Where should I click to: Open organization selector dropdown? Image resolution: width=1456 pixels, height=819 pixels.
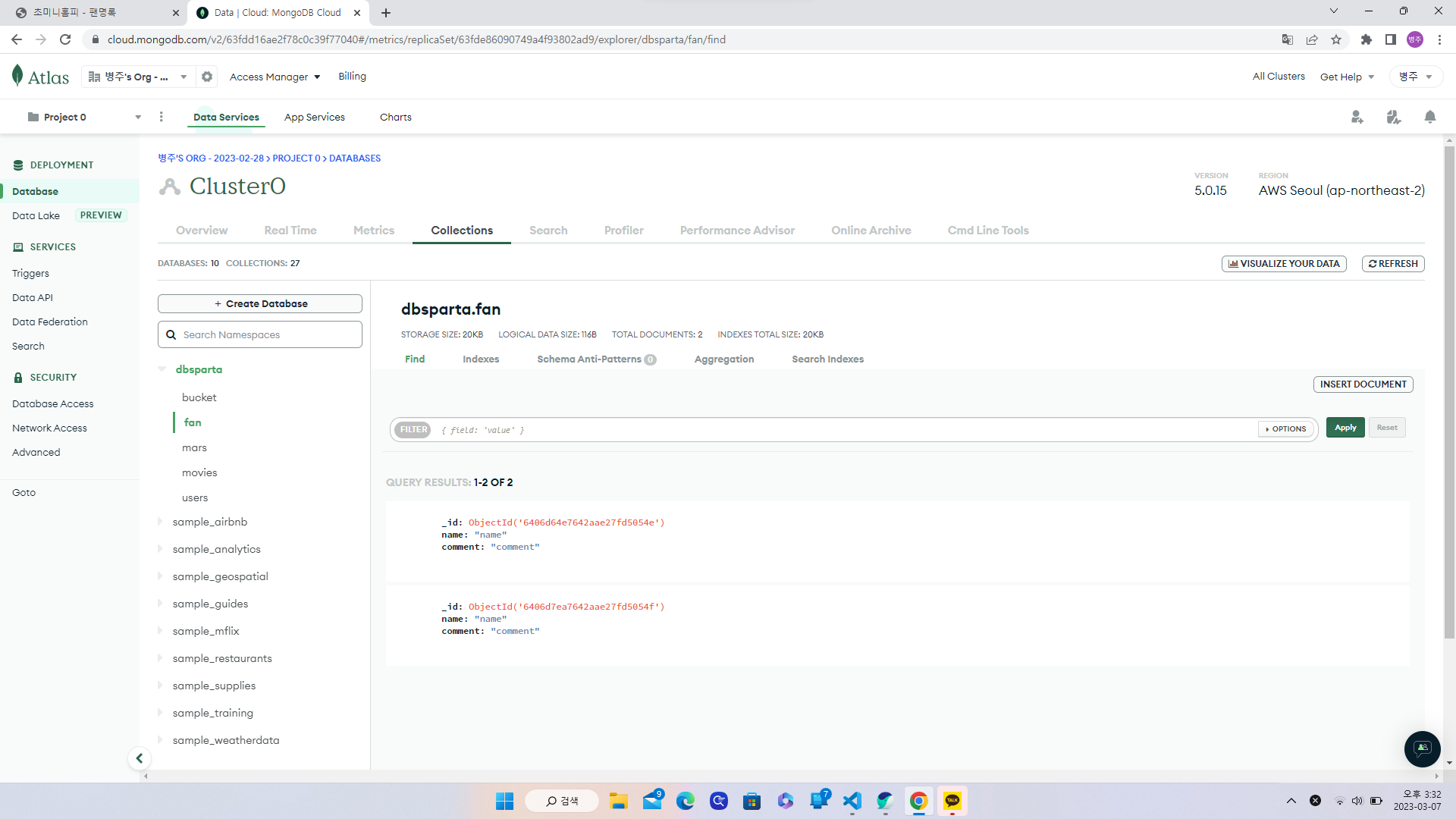[137, 77]
